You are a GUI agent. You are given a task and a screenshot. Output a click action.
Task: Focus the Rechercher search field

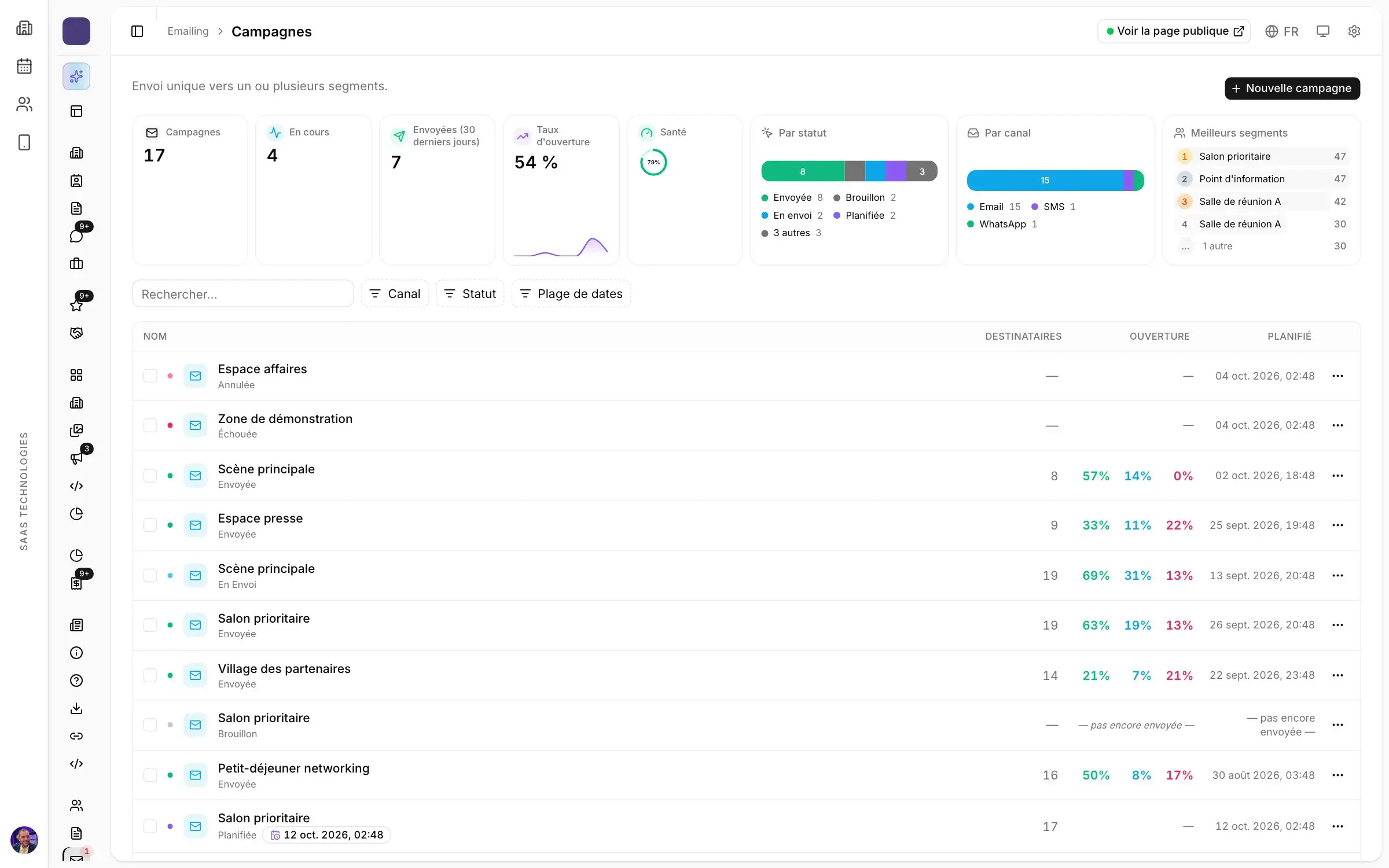tap(243, 294)
